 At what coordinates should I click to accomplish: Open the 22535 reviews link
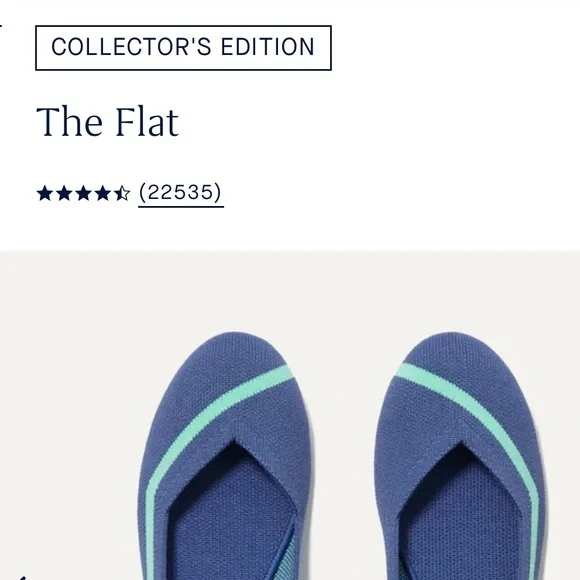181,193
